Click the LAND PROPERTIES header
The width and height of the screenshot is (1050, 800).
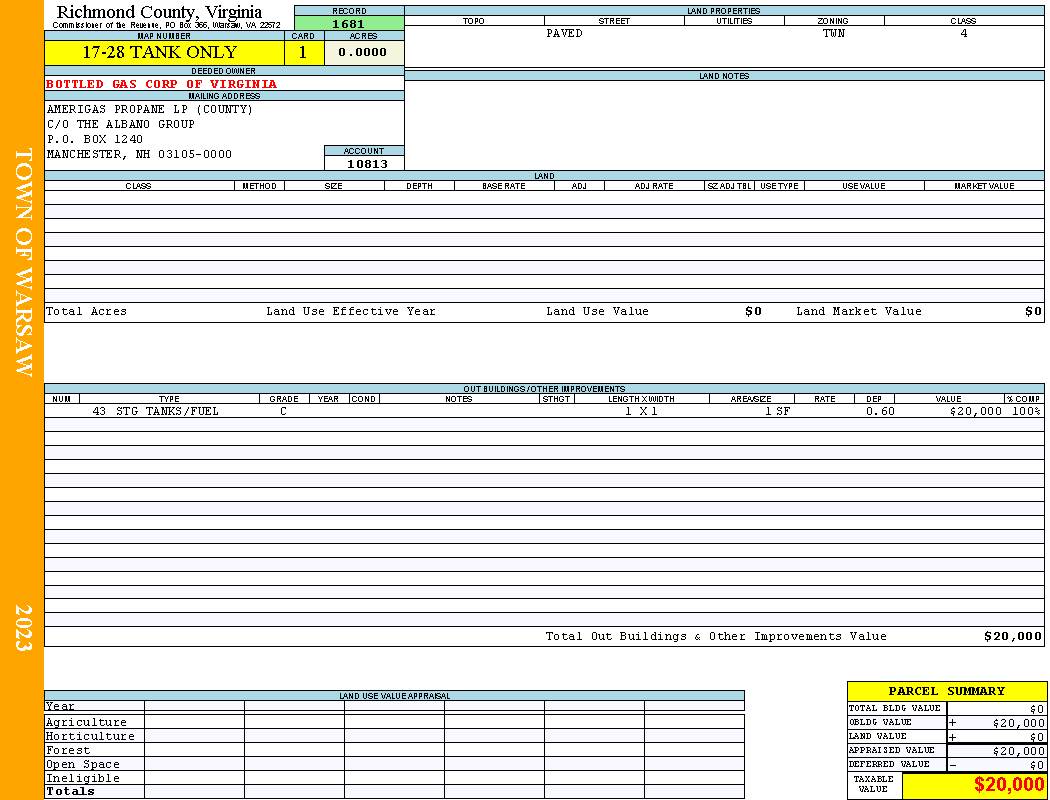[x=724, y=11]
